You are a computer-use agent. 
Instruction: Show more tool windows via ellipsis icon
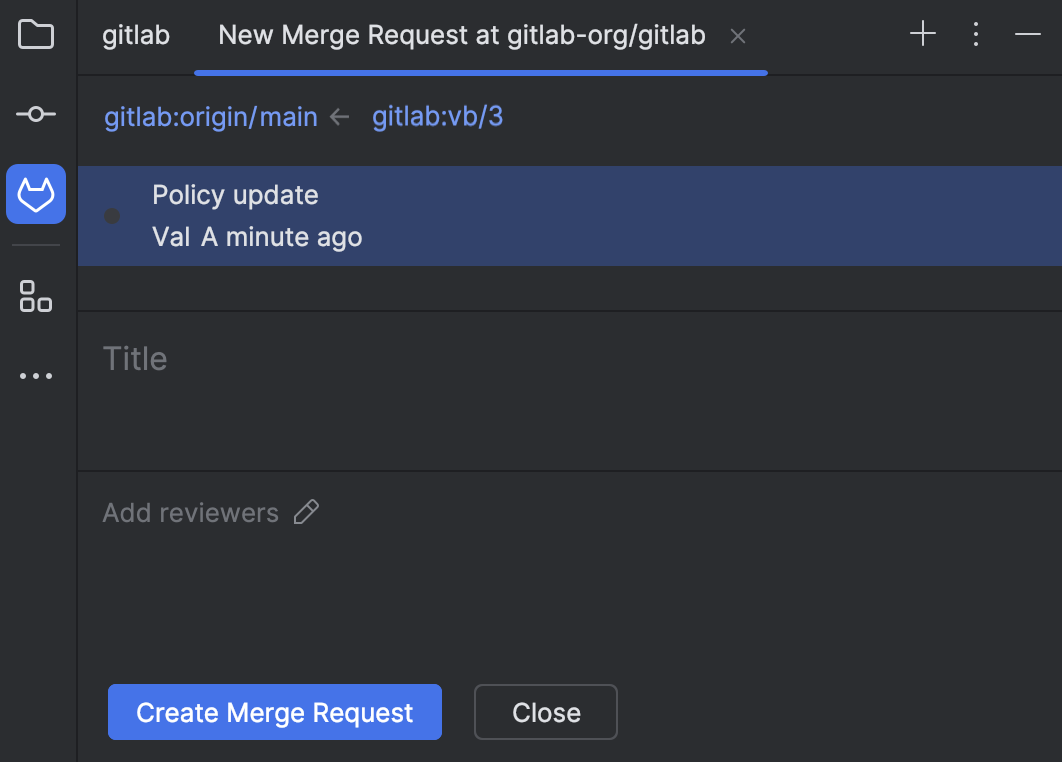[36, 376]
